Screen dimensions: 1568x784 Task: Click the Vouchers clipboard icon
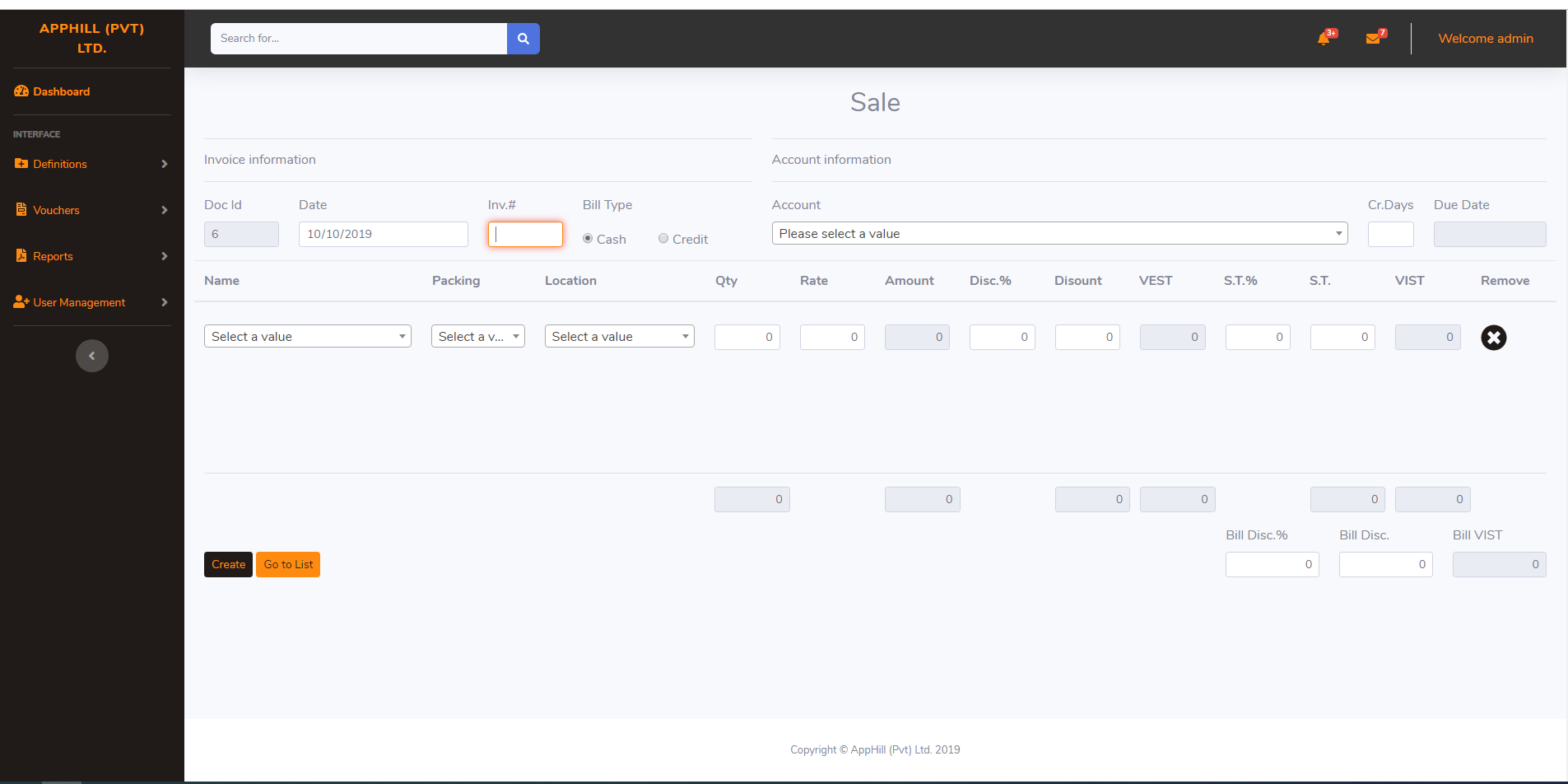21,210
